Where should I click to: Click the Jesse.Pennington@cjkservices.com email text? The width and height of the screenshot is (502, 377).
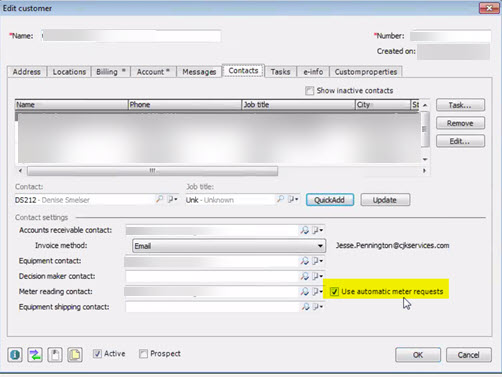[x=393, y=246]
